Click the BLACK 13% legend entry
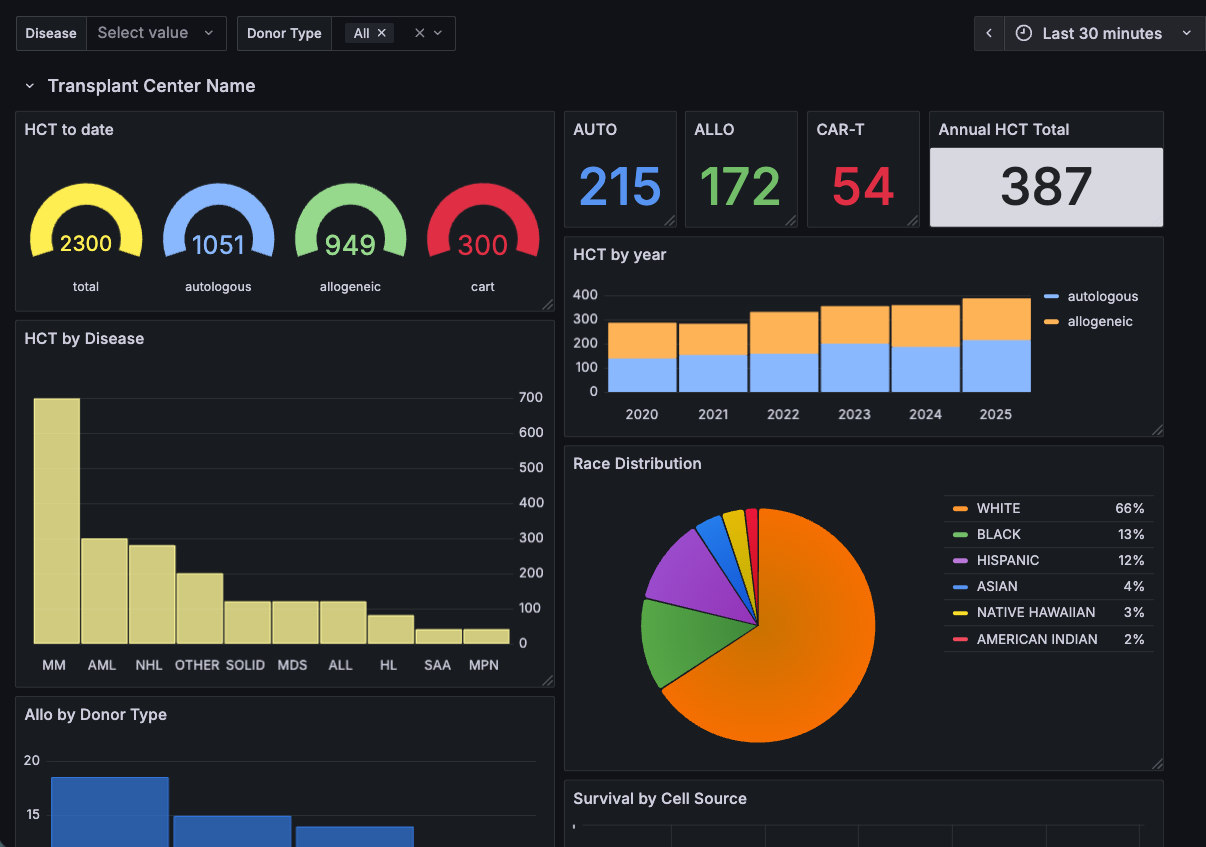 pos(1000,534)
